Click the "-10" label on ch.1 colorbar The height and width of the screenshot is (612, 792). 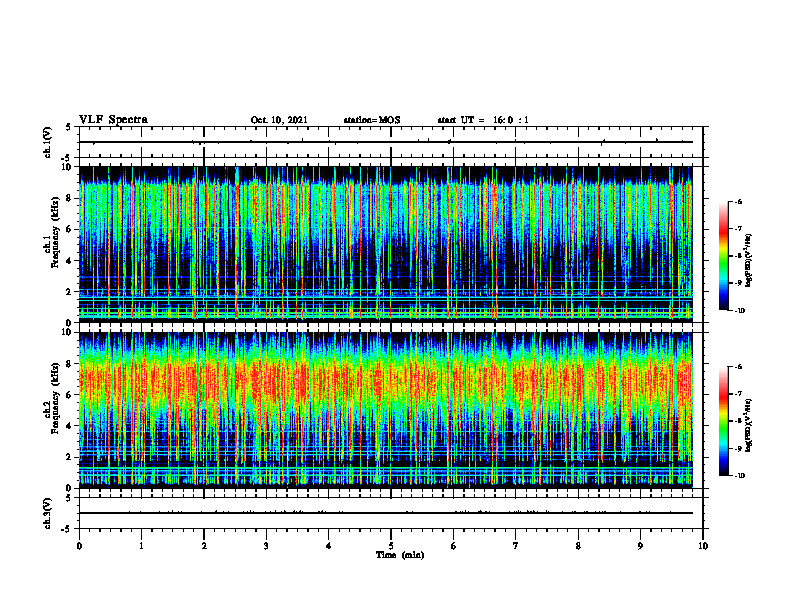click(740, 311)
